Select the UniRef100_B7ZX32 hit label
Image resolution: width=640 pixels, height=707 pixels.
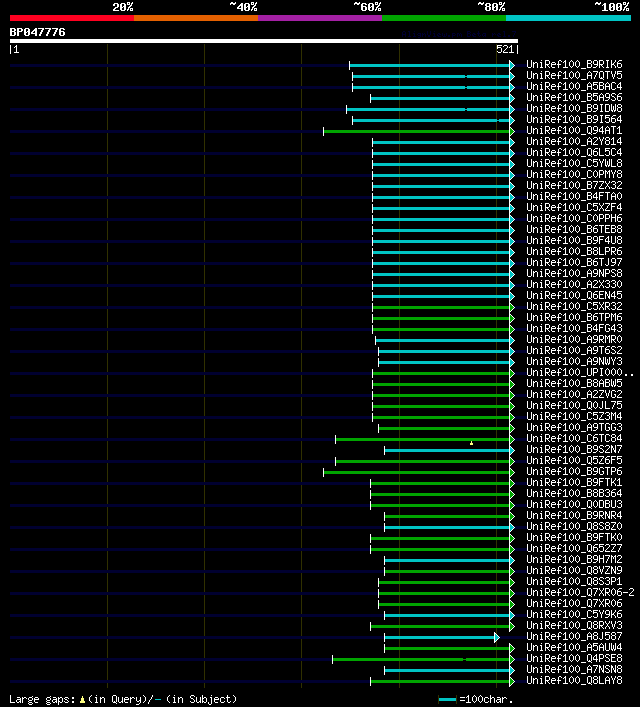pyautogui.click(x=574, y=185)
